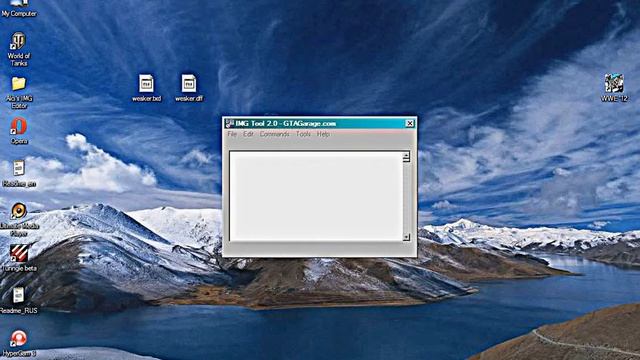Select the wesker.dff file icon
The image size is (640, 360).
[189, 88]
